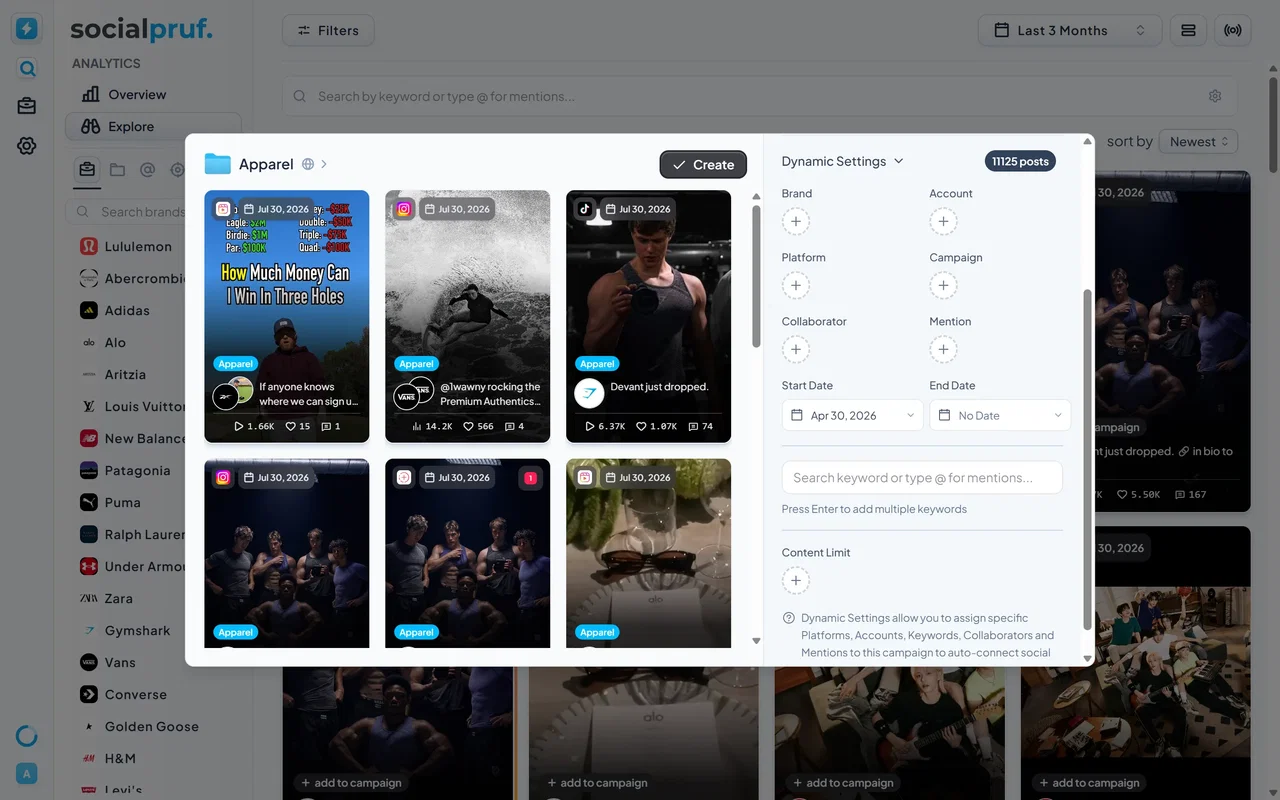
Task: Open the Filters button
Action: coord(328,30)
